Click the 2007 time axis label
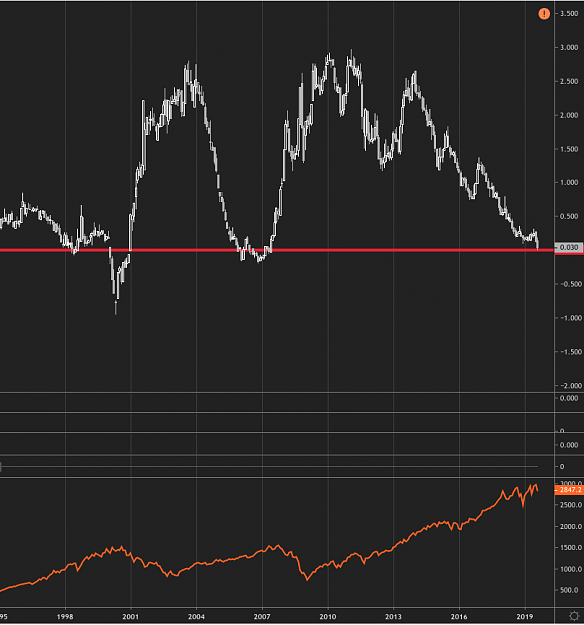 point(262,617)
